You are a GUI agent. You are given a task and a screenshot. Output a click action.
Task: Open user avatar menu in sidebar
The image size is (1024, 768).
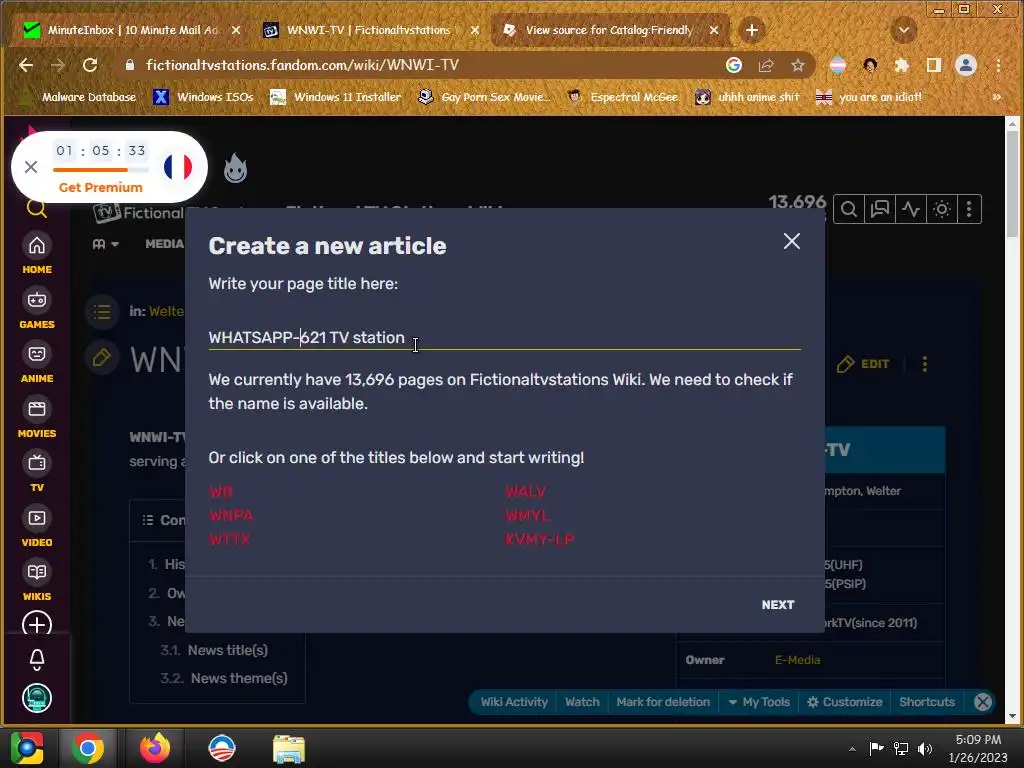pos(37,698)
